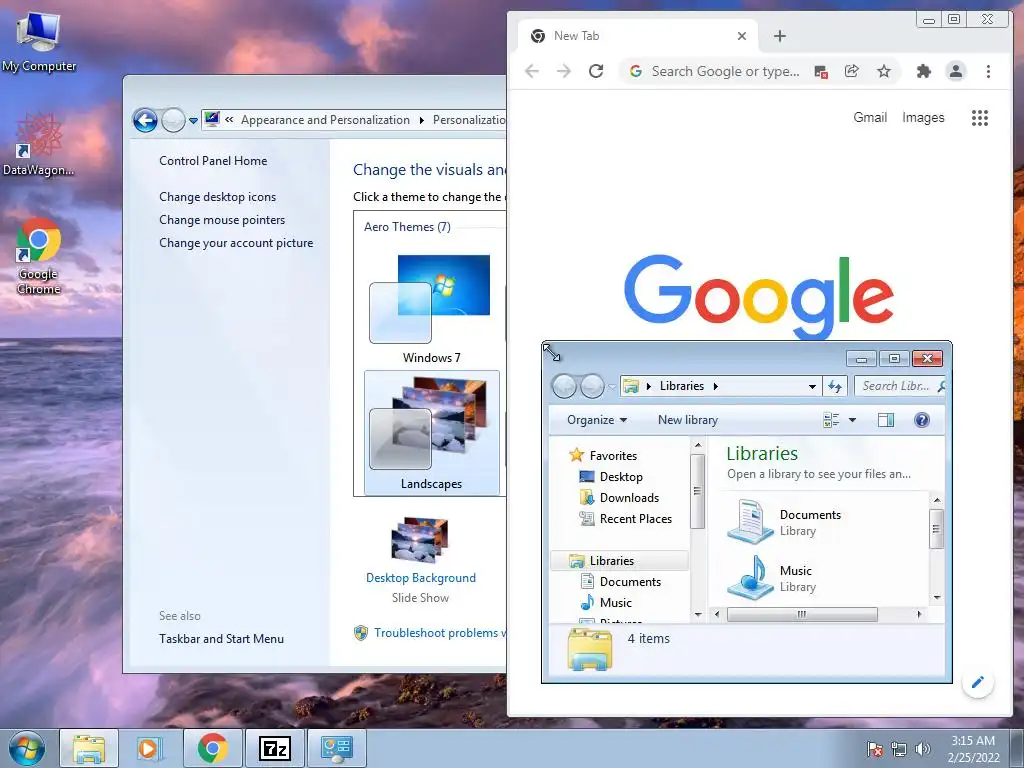Open 7-Zip from the taskbar

click(x=274, y=748)
